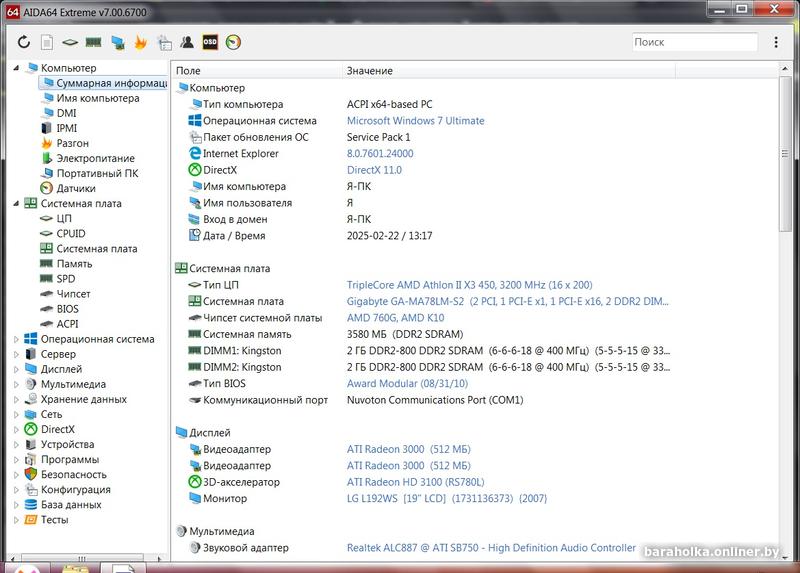
Task: Expand the Сеть tree node
Action: click(x=16, y=414)
